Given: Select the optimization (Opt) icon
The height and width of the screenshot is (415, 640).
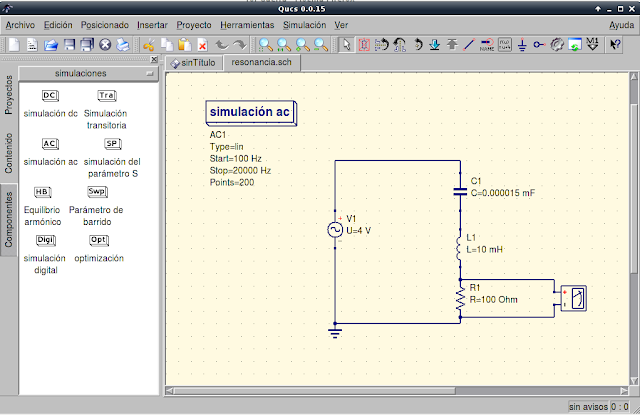Looking at the screenshot, I should click(98, 240).
